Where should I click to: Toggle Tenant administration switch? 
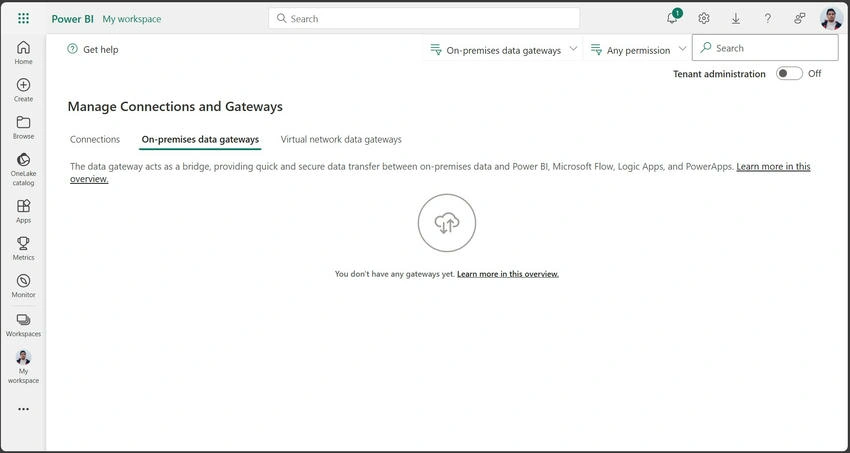coord(789,74)
